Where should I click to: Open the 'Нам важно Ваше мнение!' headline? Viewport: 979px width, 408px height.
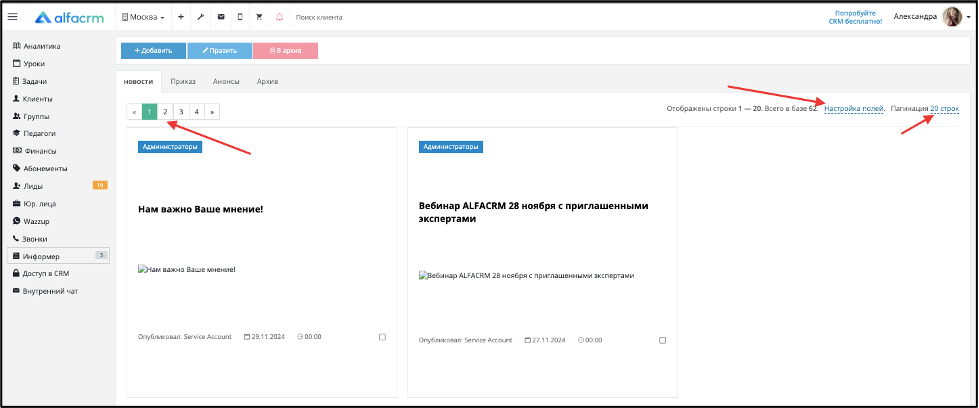click(200, 209)
